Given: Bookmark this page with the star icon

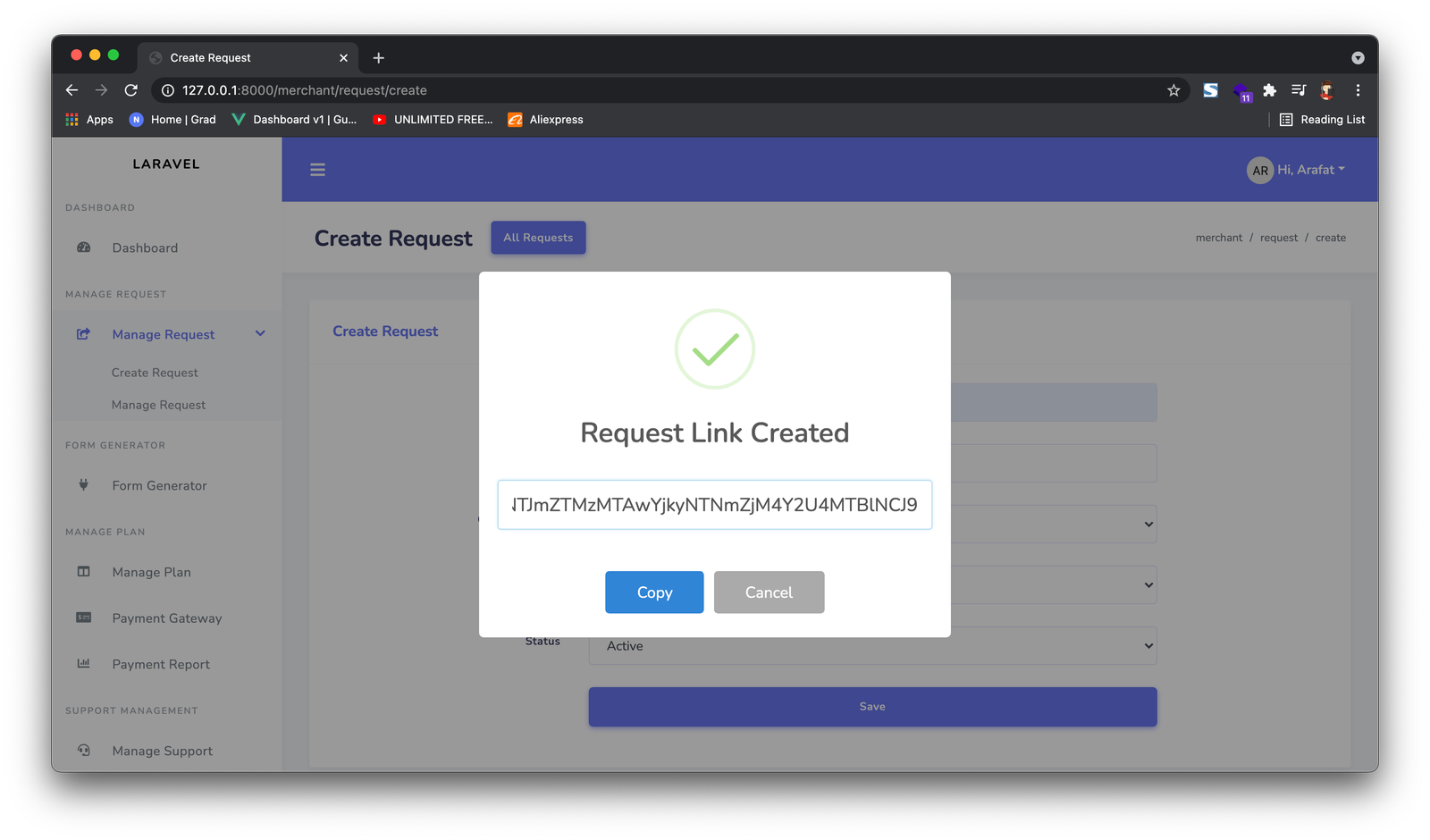Looking at the screenshot, I should click(x=1173, y=90).
